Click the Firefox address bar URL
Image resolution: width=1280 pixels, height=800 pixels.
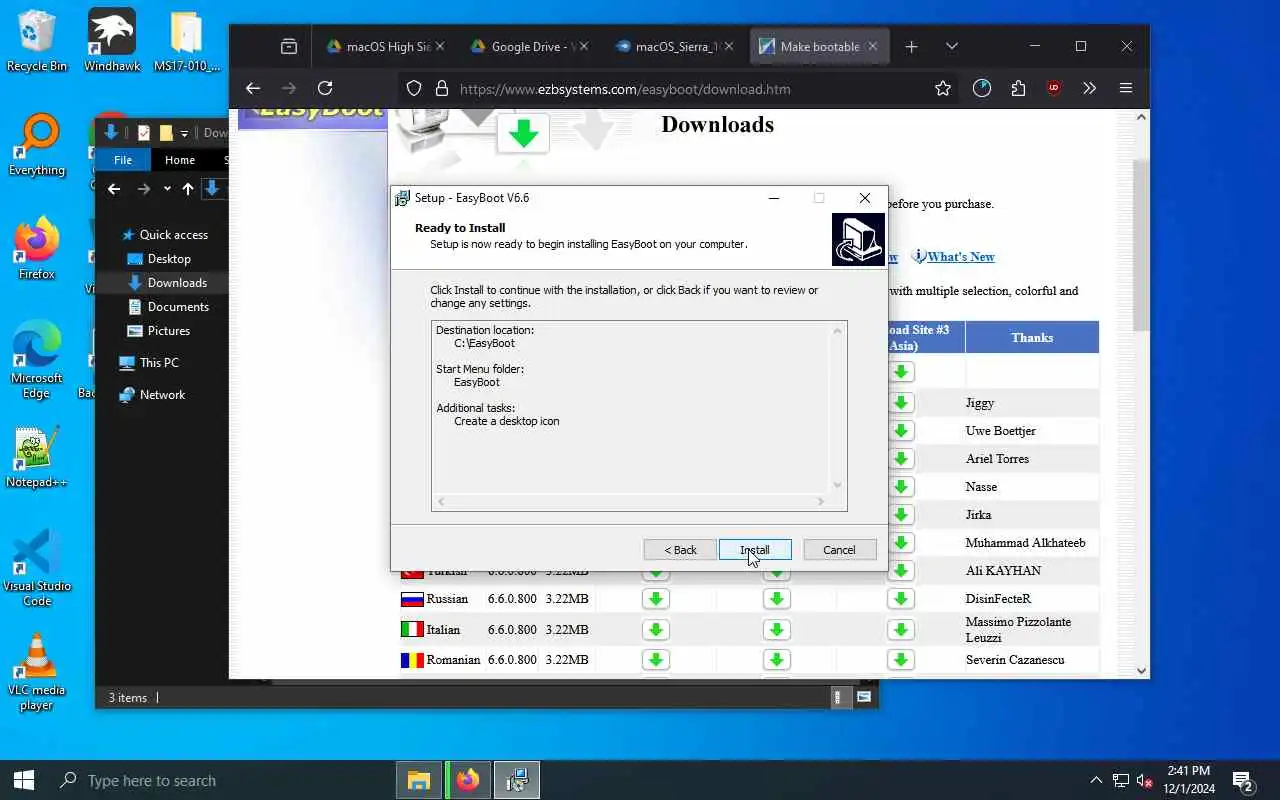pos(625,89)
